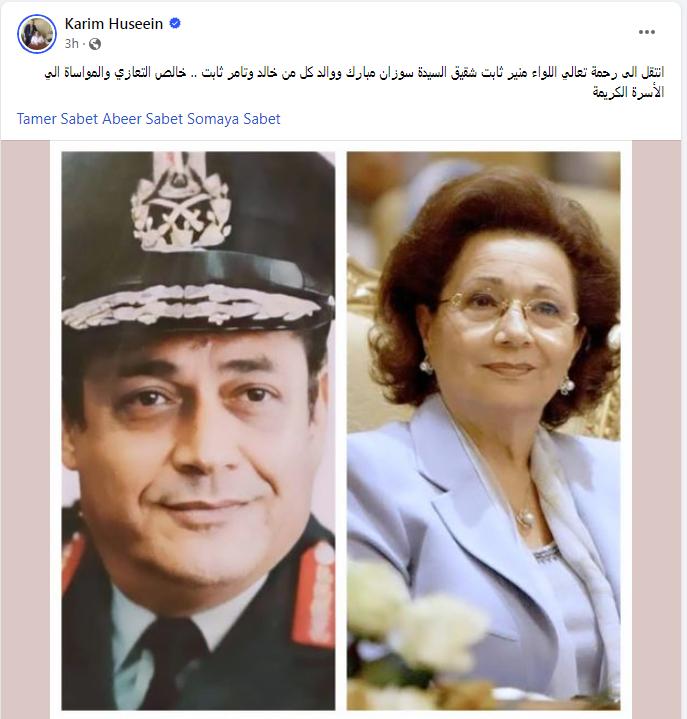Open the photo of the woman in the blue jacket
Image resolution: width=687 pixels, height=719 pixels.
483,431
